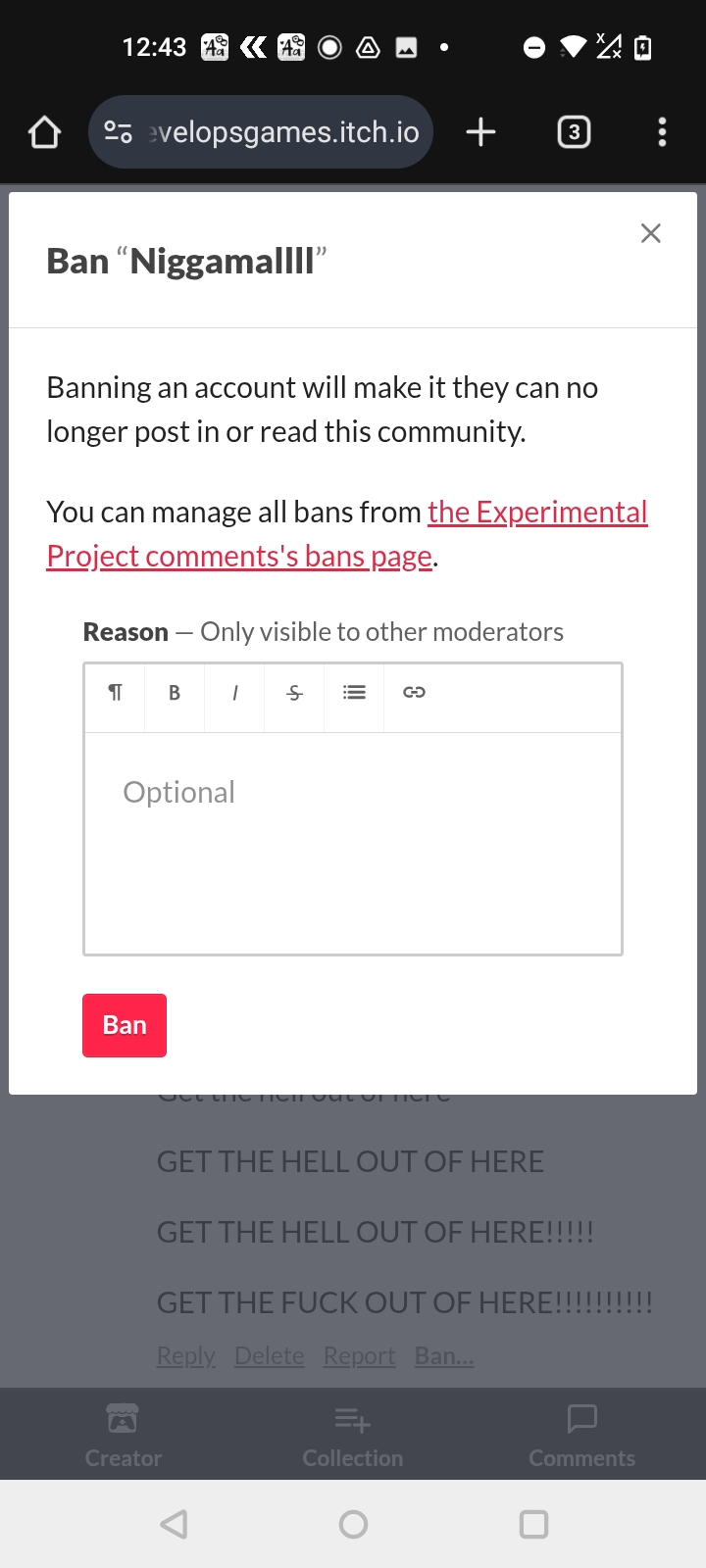Show the open tabs switcher
The height and width of the screenshot is (1568, 706).
[574, 132]
